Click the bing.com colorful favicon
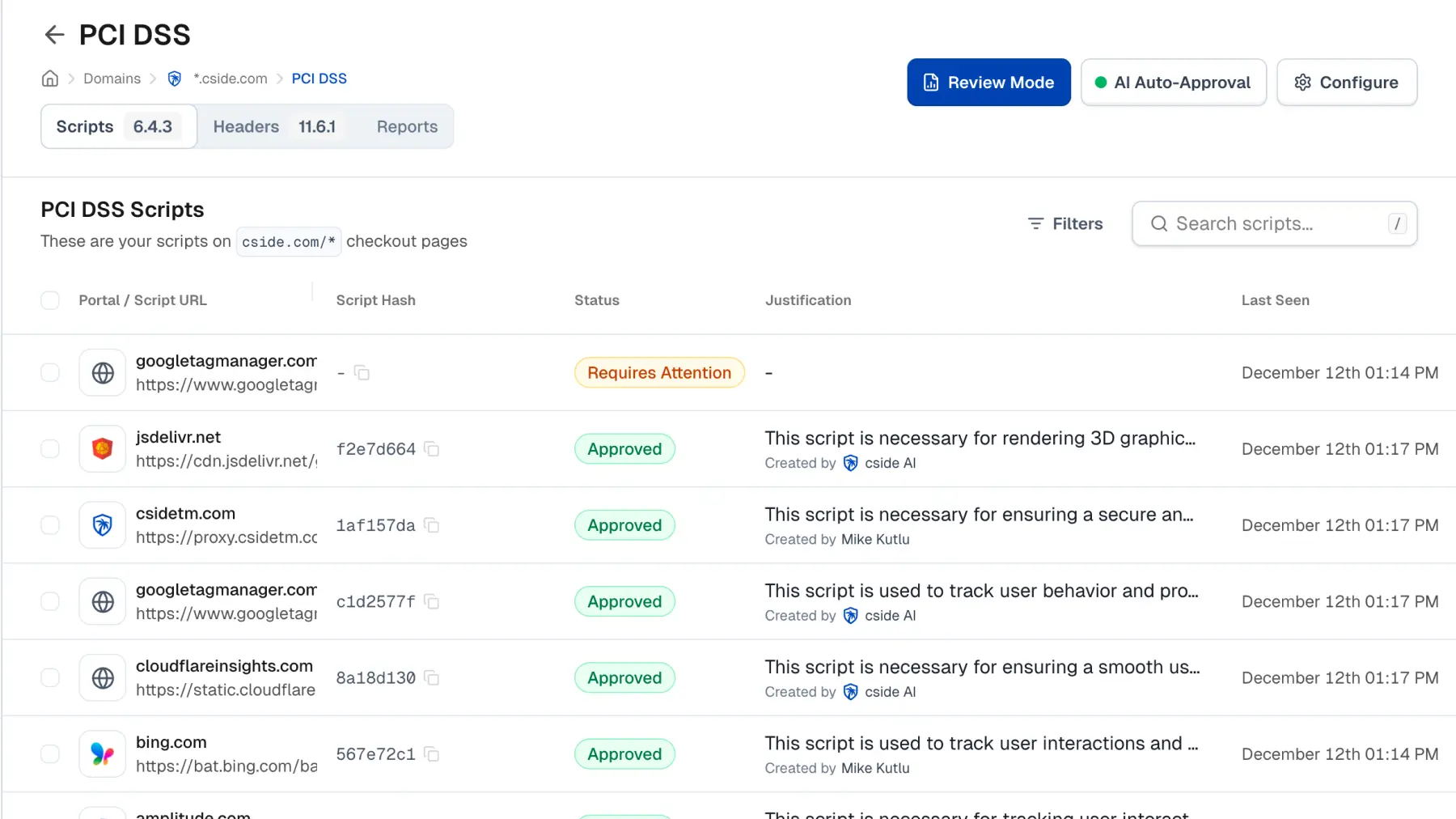Viewport: 1456px width, 819px height. 102,753
